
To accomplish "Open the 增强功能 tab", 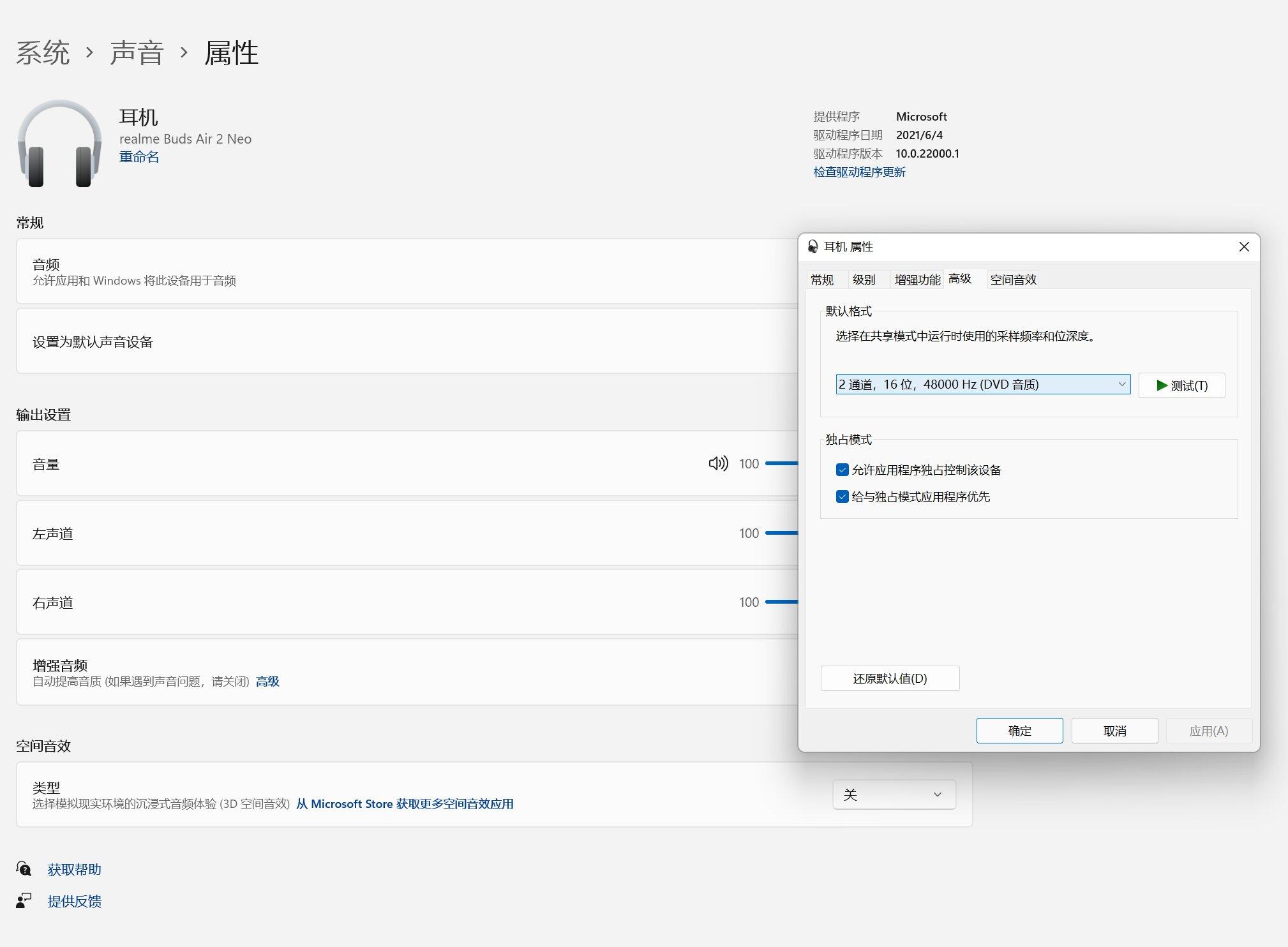I will (x=917, y=280).
